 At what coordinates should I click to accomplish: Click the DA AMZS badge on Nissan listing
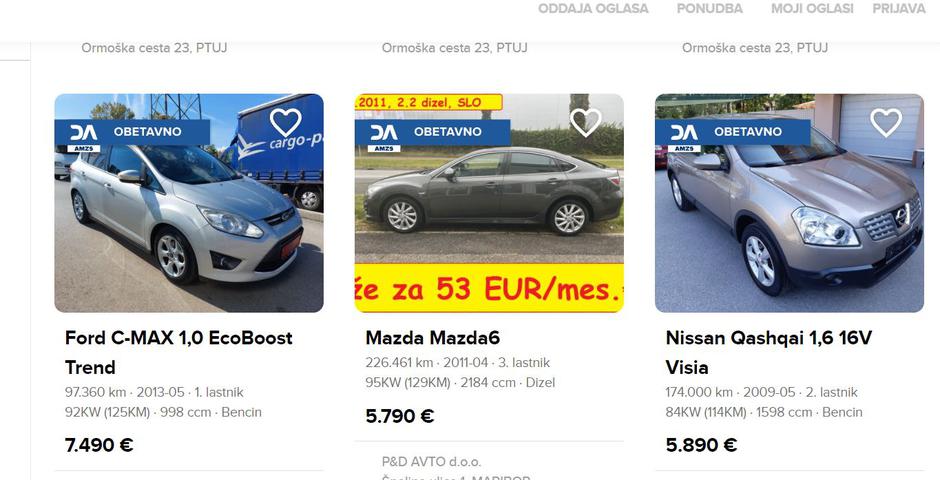tap(684, 137)
